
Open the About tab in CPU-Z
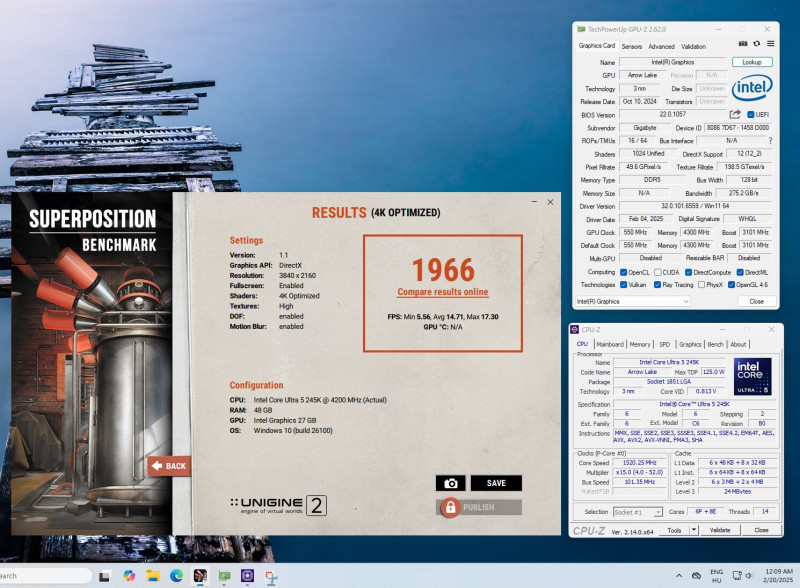[x=738, y=344]
